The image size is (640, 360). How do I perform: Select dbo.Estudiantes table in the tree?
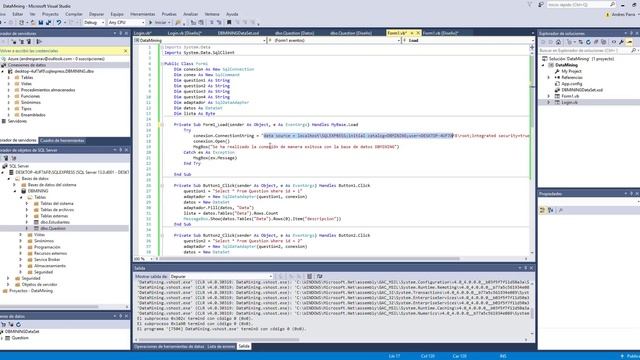55,222
